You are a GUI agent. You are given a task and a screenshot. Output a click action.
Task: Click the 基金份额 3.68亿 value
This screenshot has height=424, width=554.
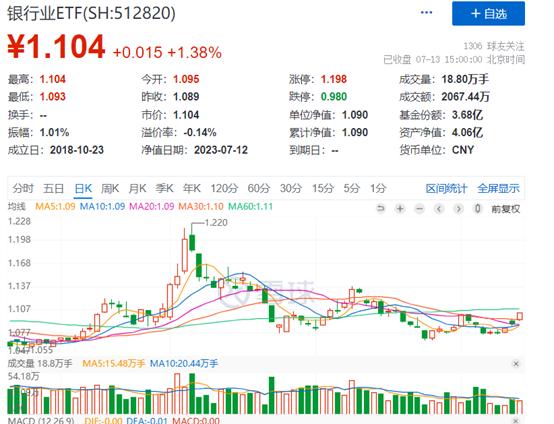pos(467,115)
